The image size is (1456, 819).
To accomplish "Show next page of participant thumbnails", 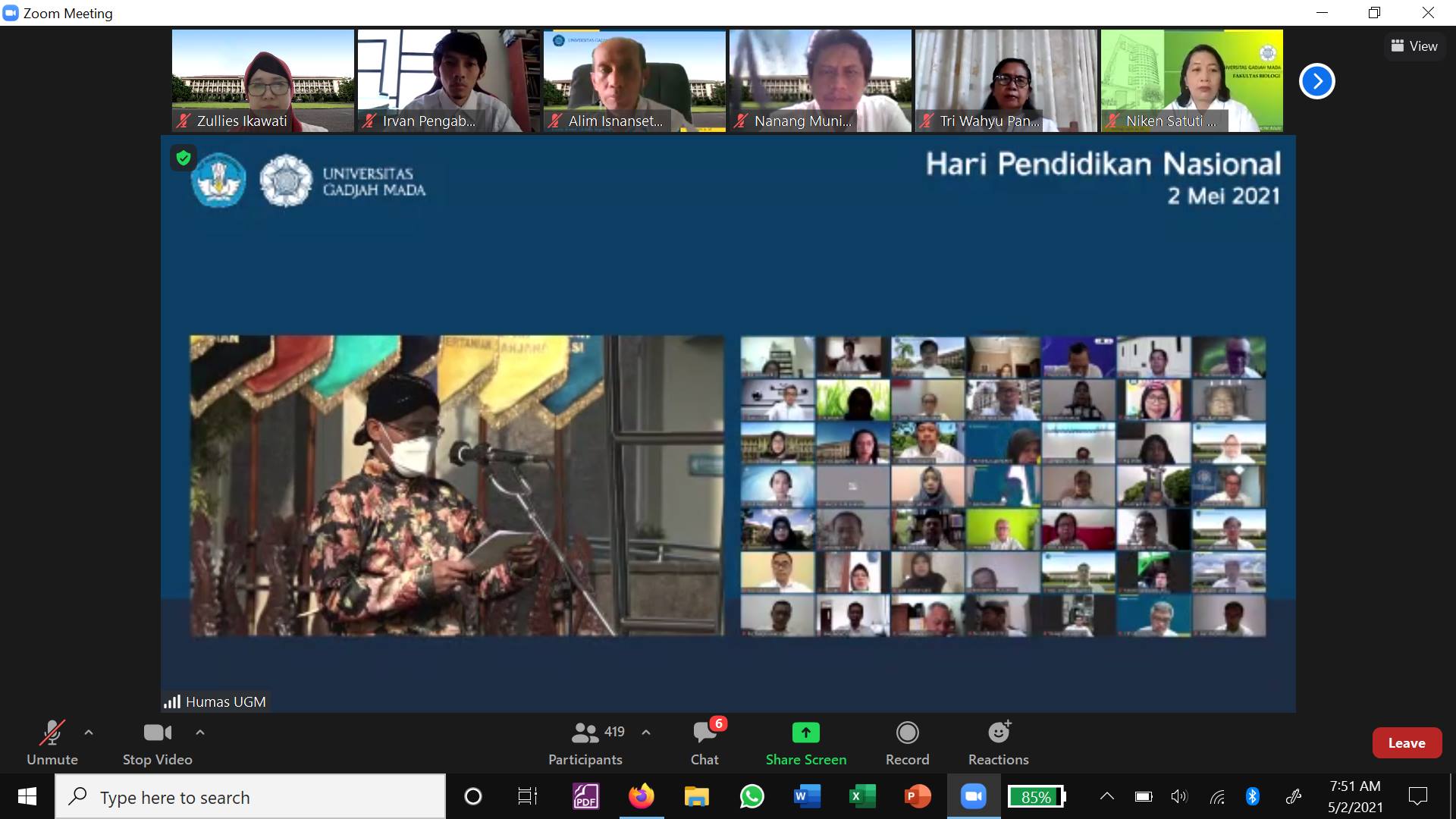I will tap(1316, 81).
